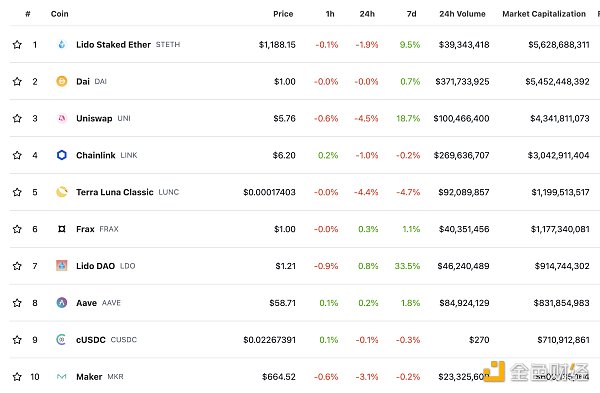The width and height of the screenshot is (600, 393).
Task: Sort by the 24h change header
Action: pyautogui.click(x=367, y=14)
